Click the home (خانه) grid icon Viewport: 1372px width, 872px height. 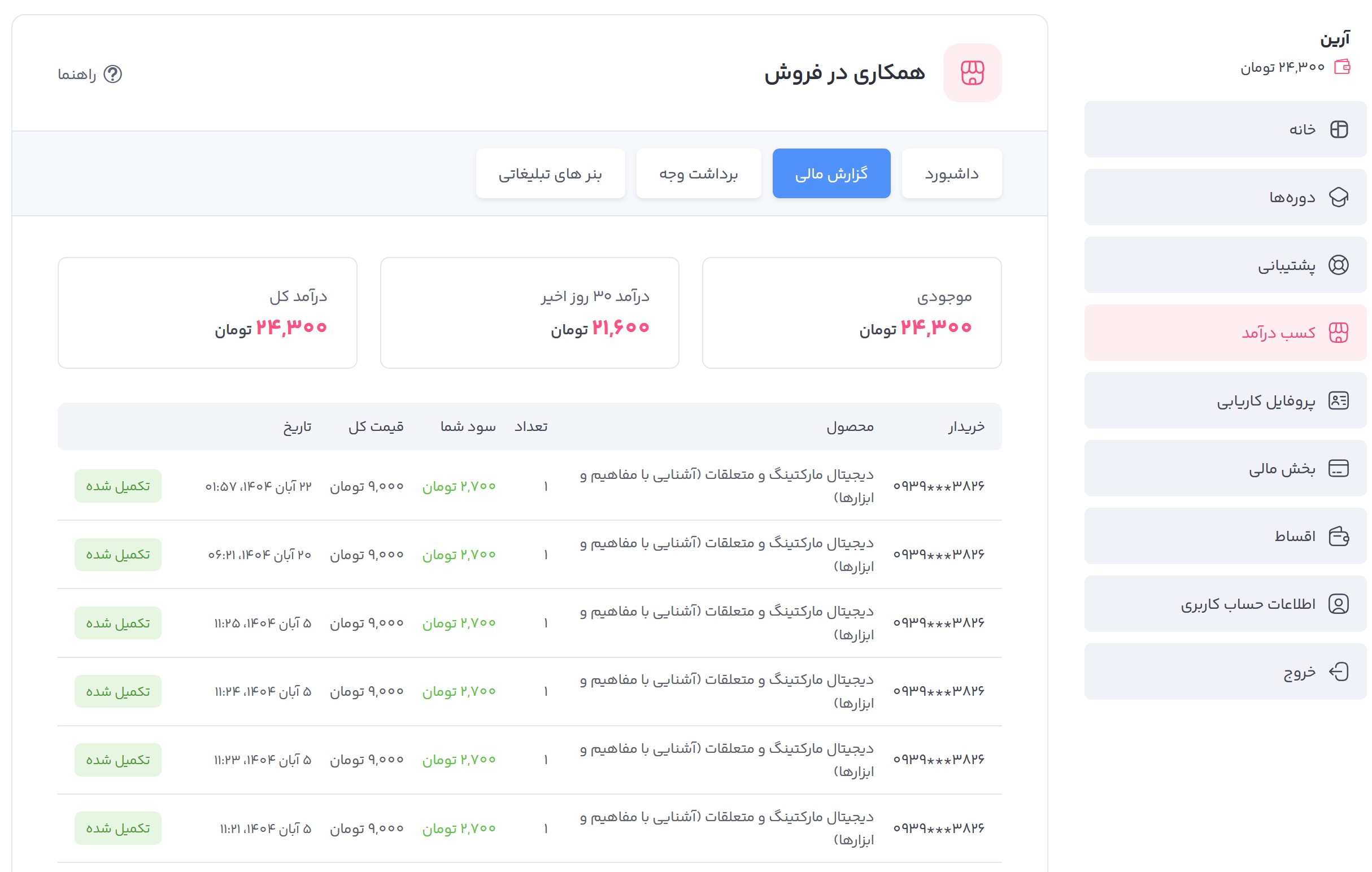click(x=1338, y=129)
